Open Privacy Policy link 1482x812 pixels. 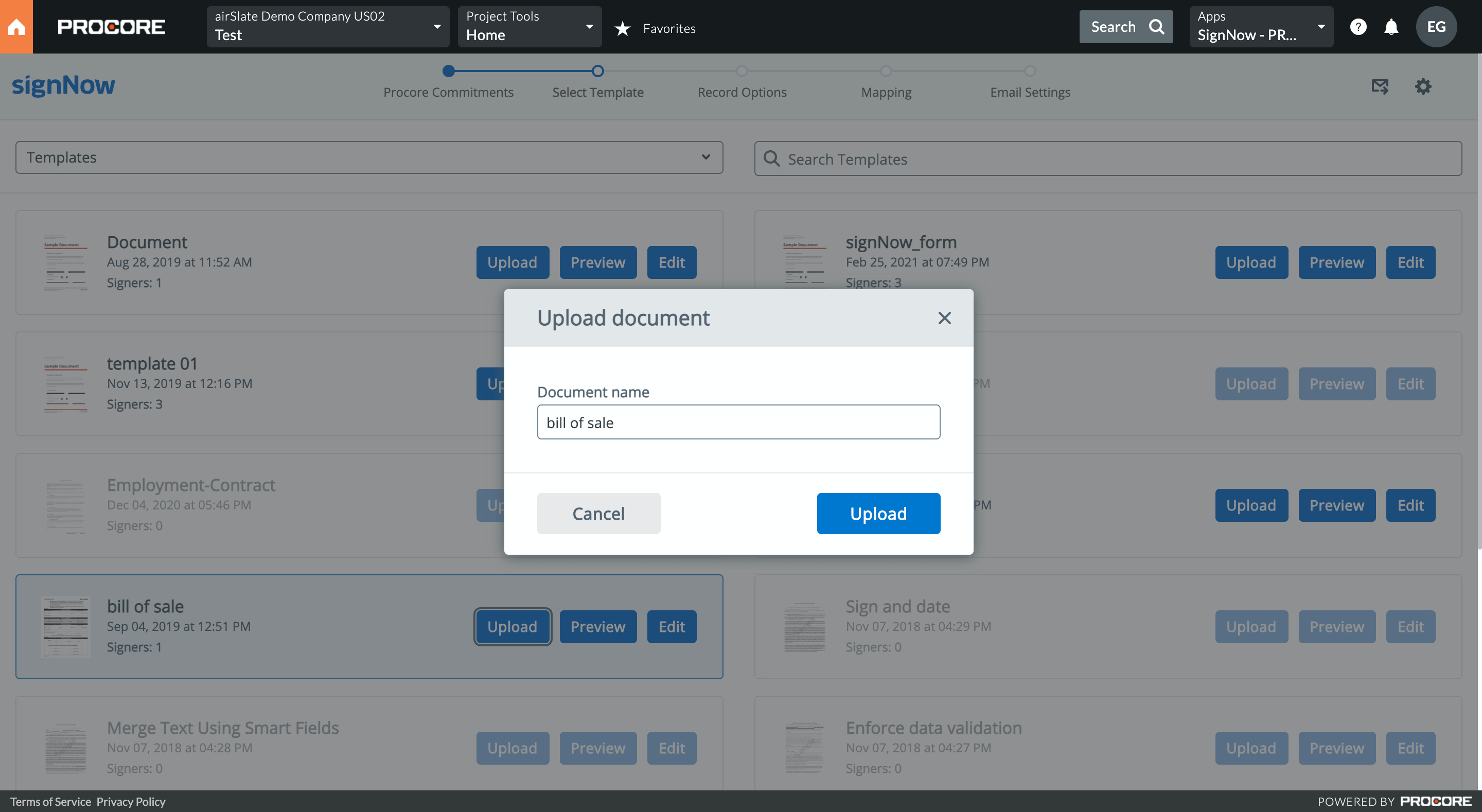click(131, 801)
